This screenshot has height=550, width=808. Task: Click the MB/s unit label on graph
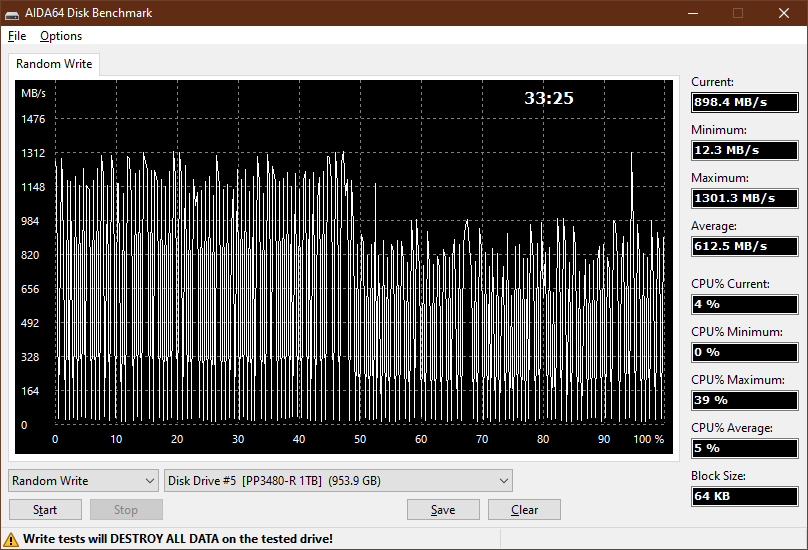tap(33, 93)
